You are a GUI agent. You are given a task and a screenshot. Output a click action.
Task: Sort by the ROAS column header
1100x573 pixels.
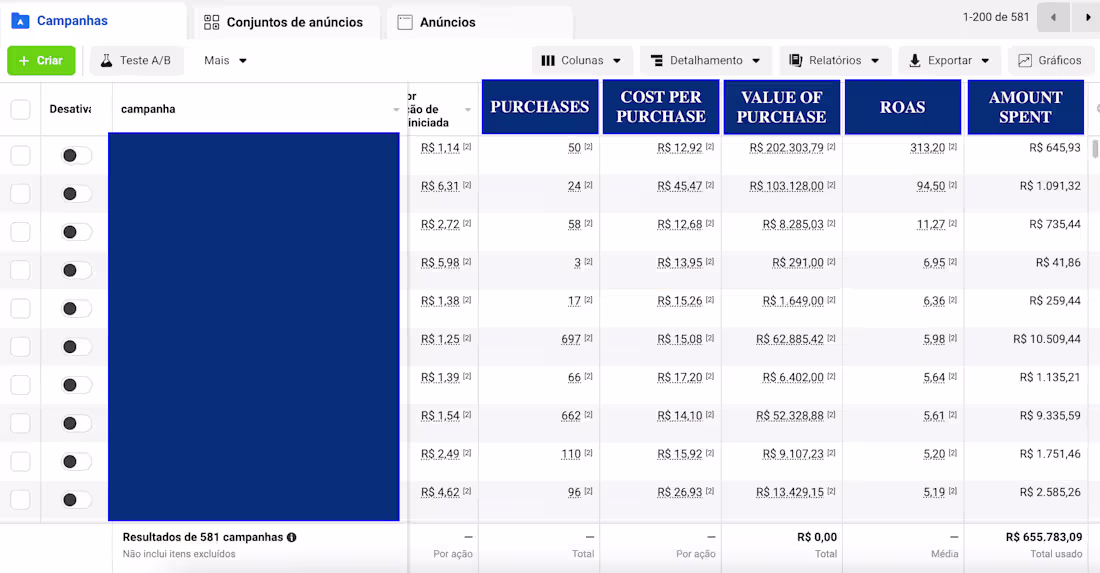tap(903, 107)
